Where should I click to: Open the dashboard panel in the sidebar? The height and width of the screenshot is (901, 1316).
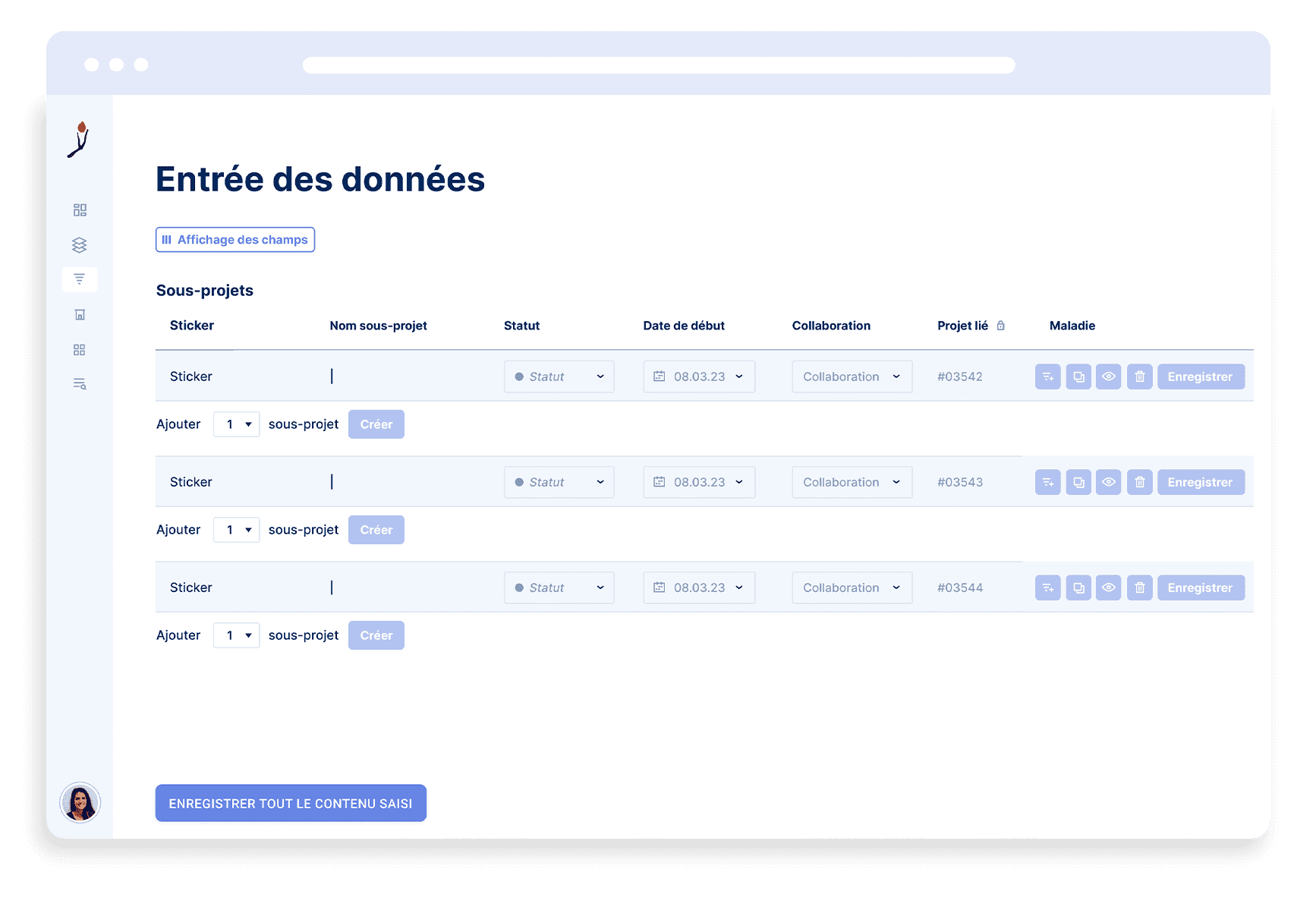[80, 209]
